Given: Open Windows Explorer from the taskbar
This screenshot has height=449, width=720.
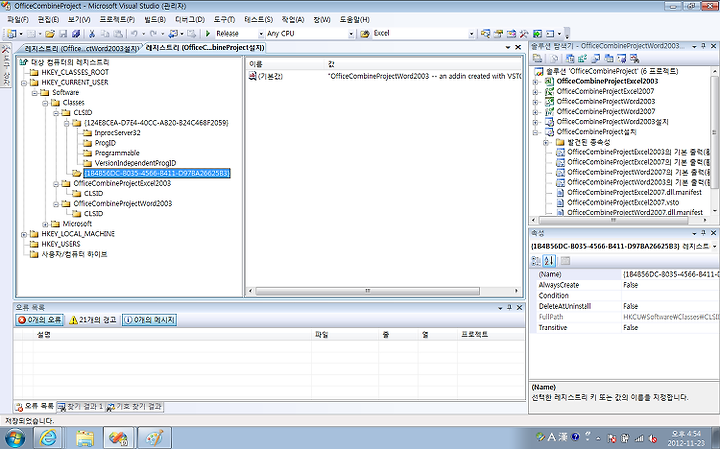Looking at the screenshot, I should (x=84, y=438).
